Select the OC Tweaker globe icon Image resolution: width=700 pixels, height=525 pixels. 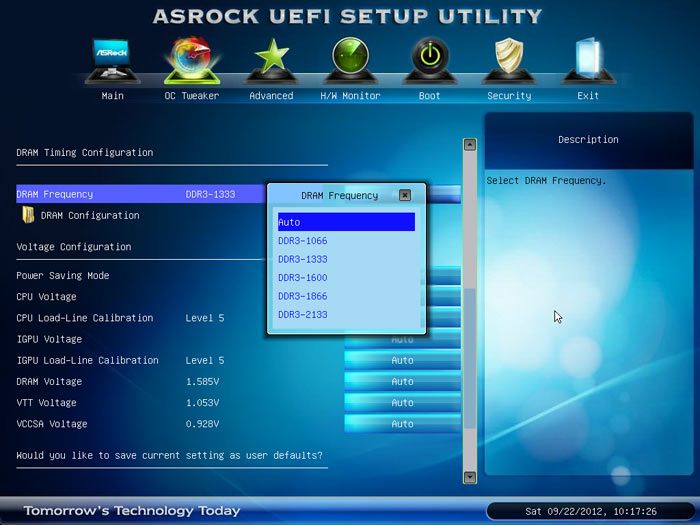tap(190, 62)
